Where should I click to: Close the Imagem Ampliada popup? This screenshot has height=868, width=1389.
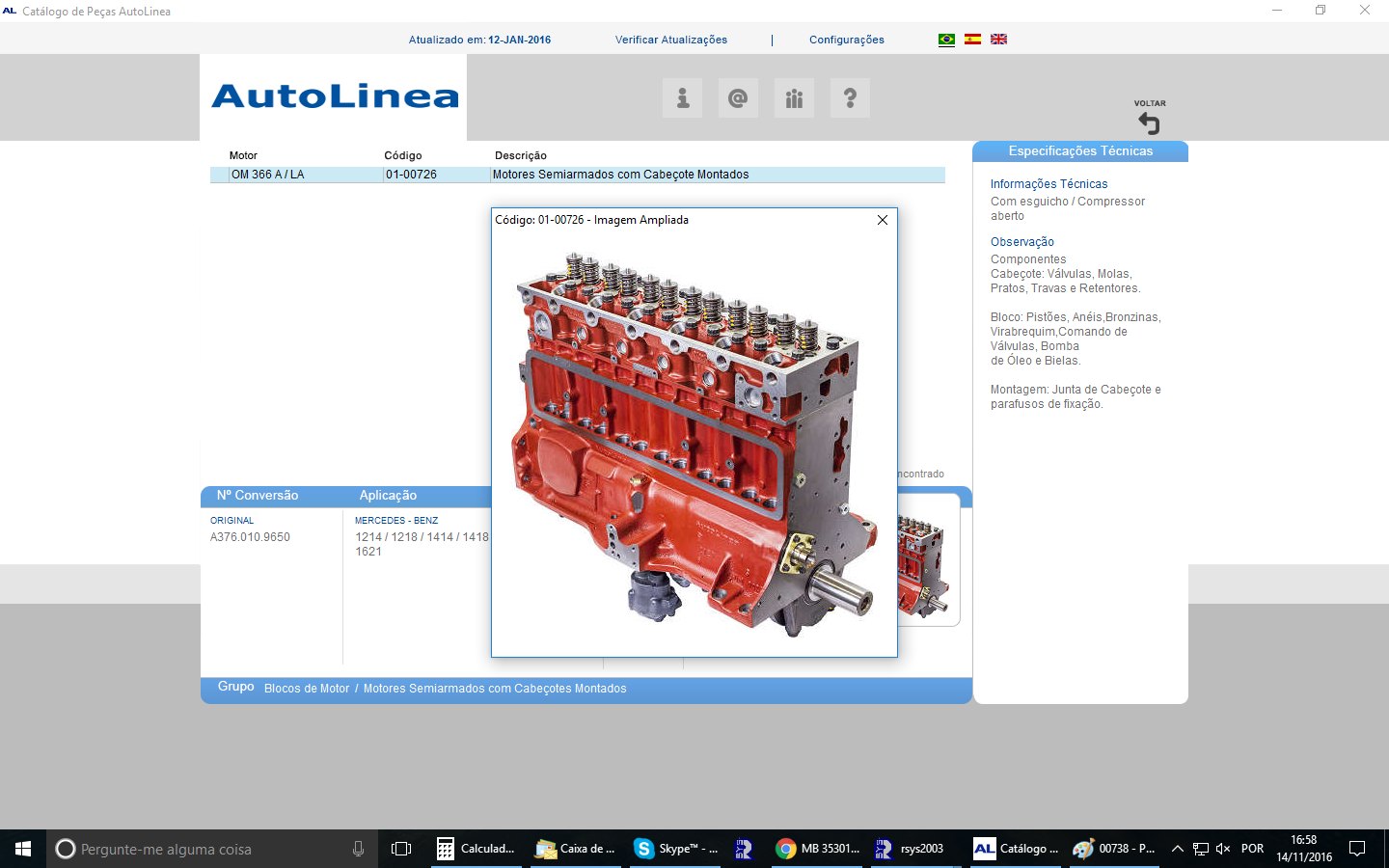tap(882, 220)
